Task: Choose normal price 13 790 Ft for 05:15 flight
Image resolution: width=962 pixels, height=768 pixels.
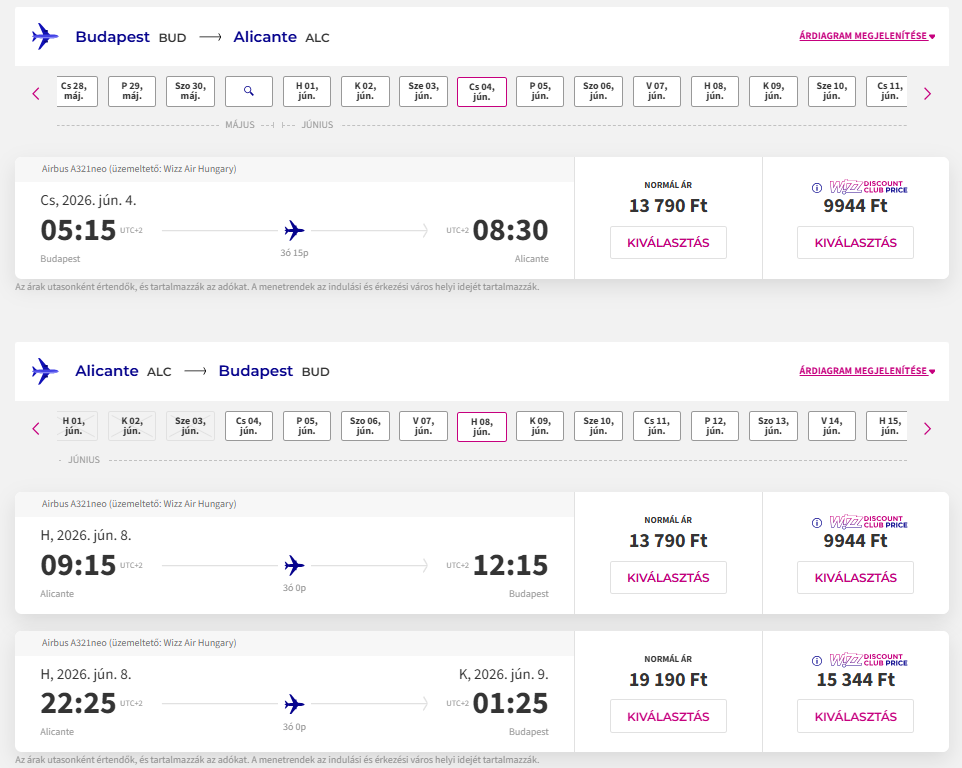Action: (668, 243)
